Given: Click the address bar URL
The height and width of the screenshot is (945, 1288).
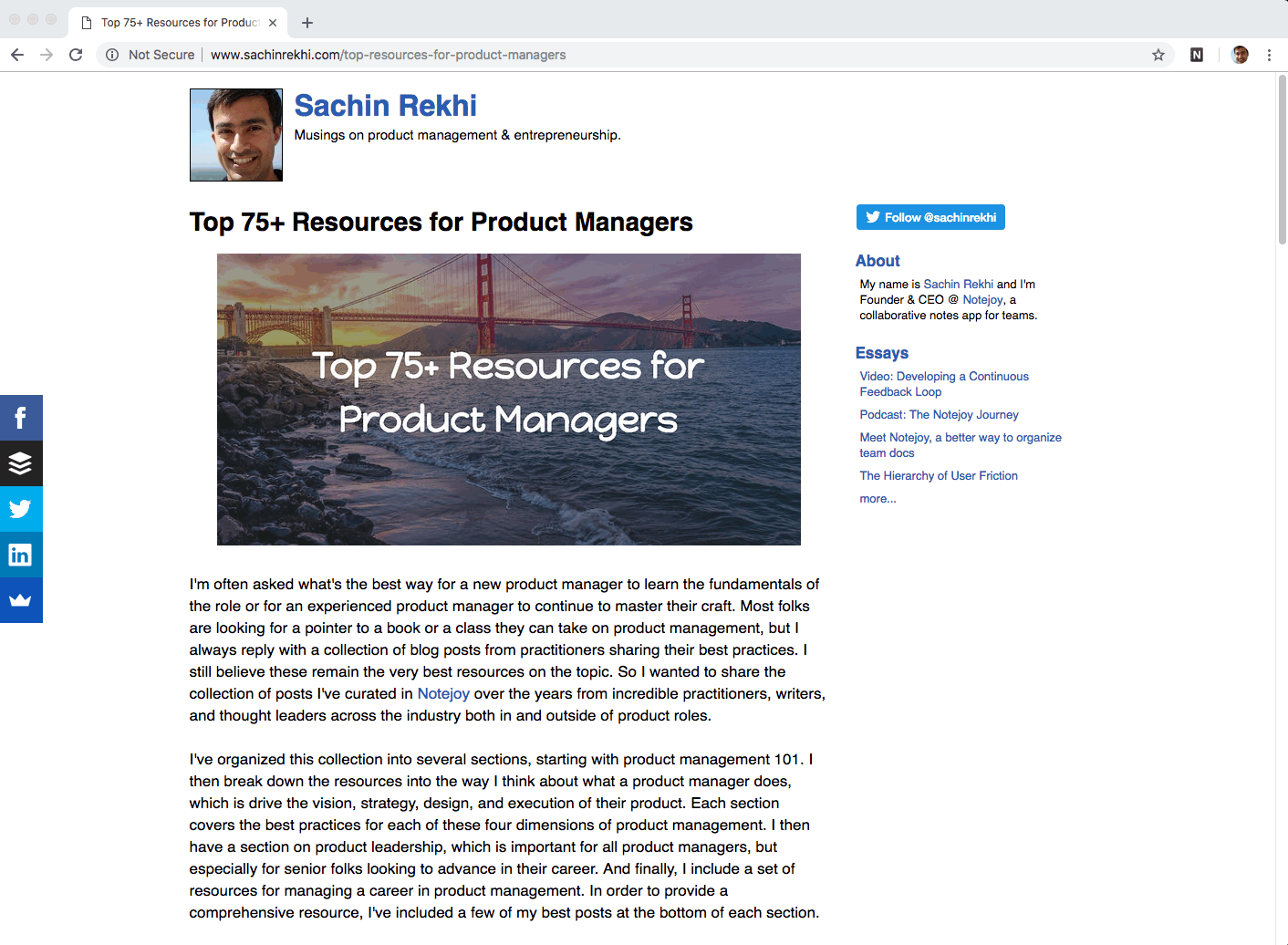Looking at the screenshot, I should 388,55.
